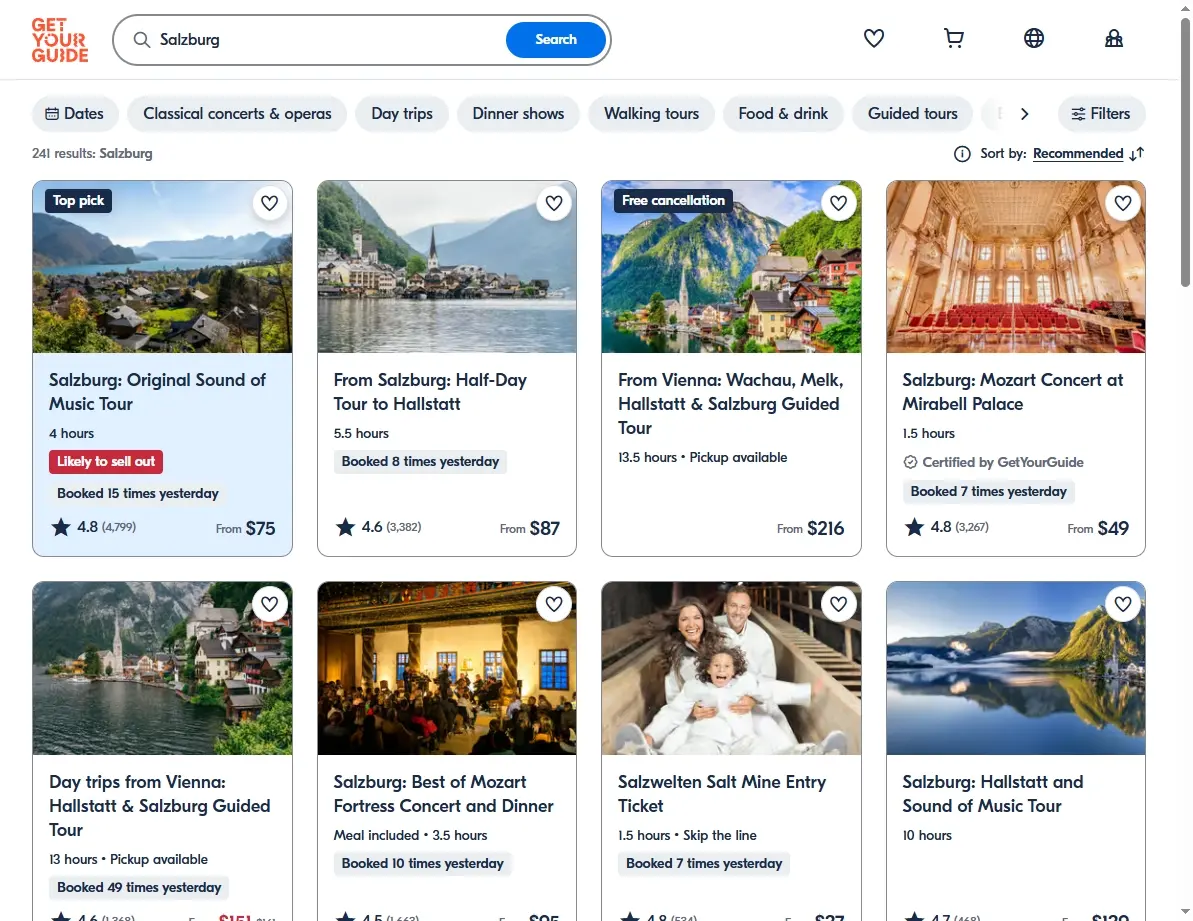Favorite the Hallstatt and Sound of Music Tour
The image size is (1193, 921).
click(1123, 604)
